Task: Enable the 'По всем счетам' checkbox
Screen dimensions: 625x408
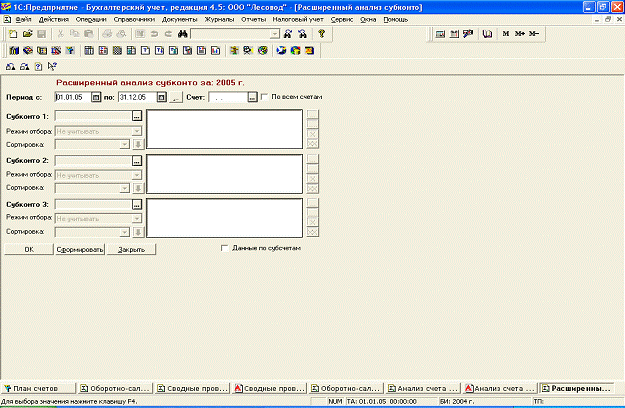Action: pyautogui.click(x=264, y=97)
